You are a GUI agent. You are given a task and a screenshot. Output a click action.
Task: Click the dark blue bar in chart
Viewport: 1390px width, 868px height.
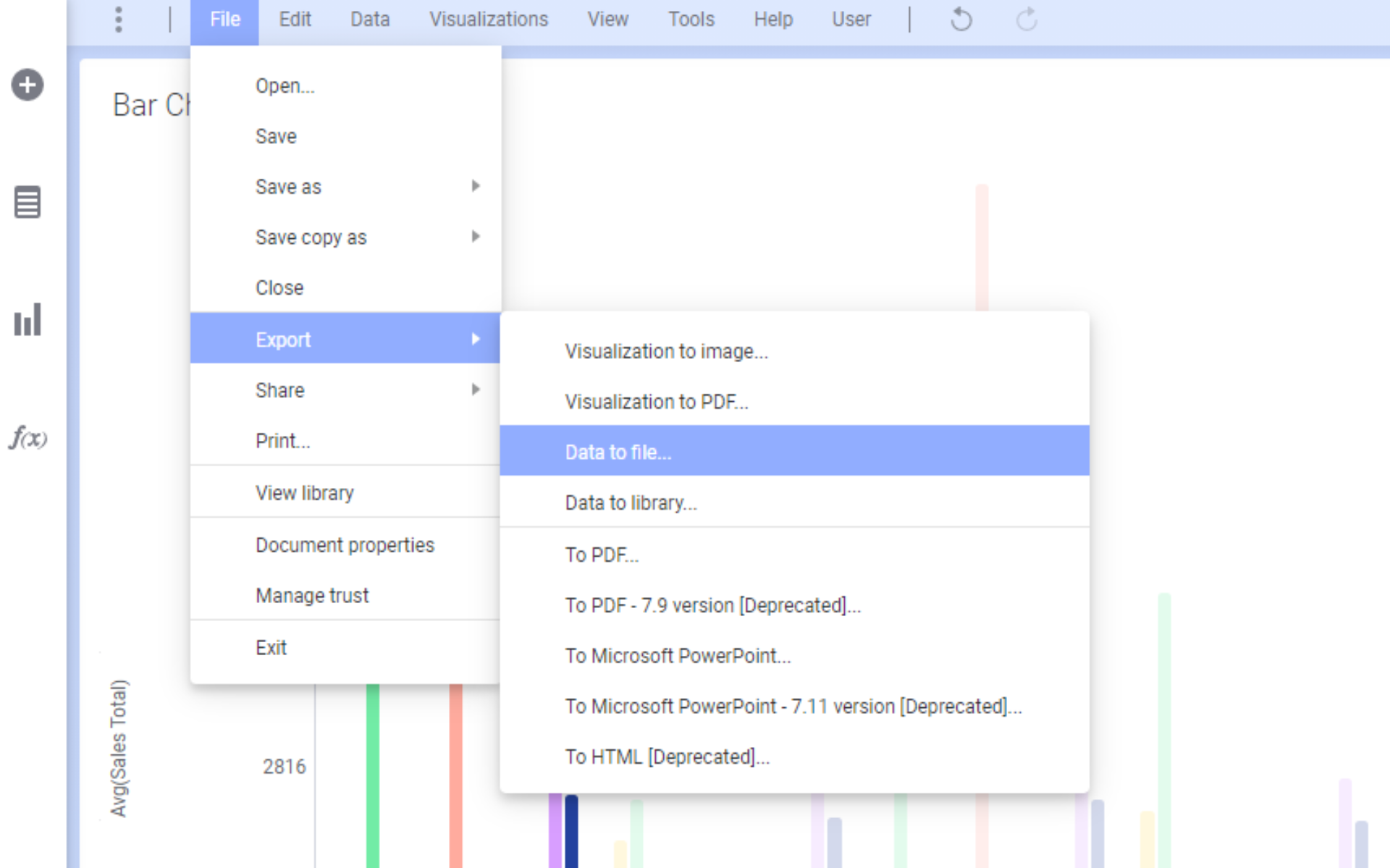click(571, 831)
